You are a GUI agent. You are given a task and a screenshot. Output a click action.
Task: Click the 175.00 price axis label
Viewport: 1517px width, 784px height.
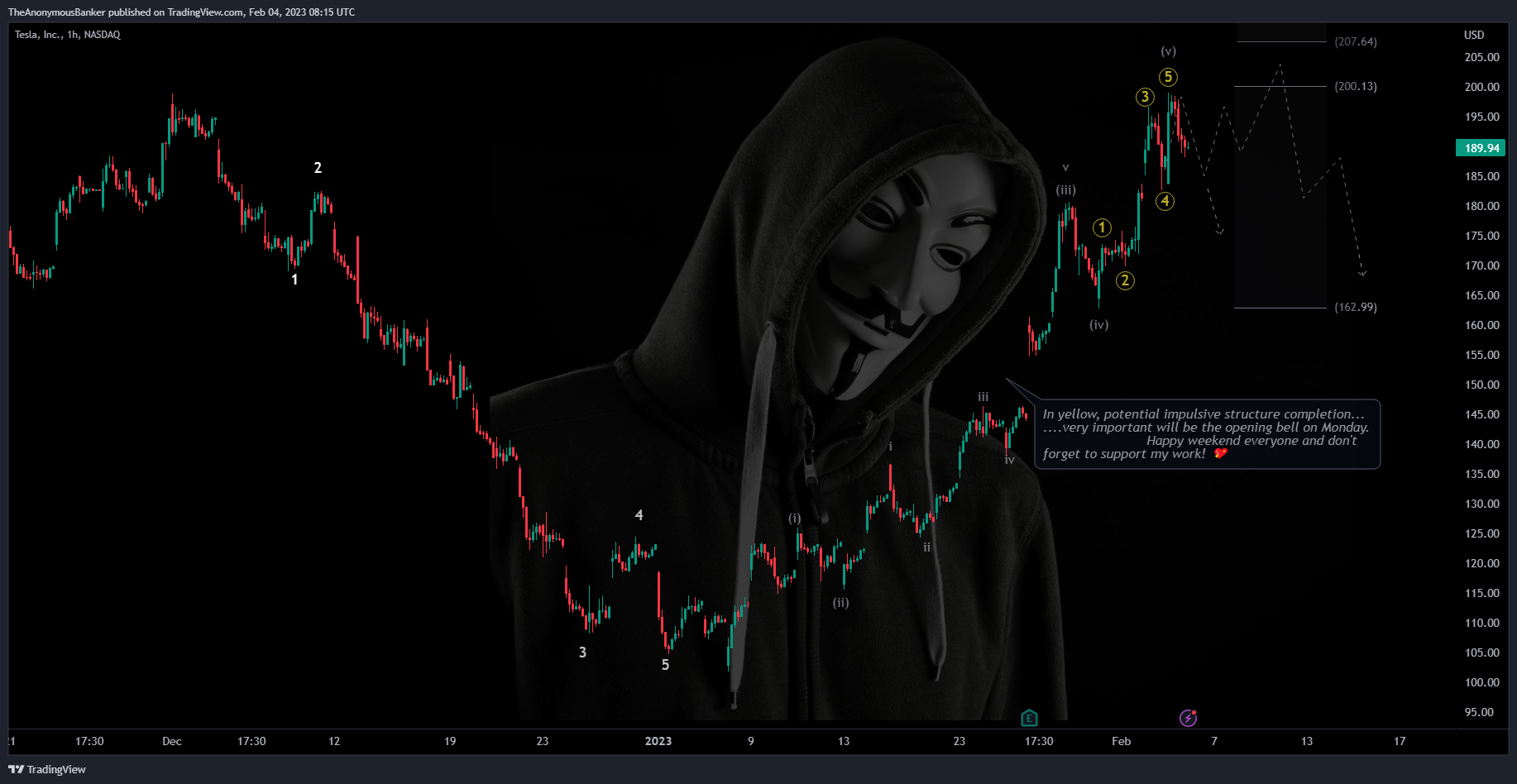[1481, 236]
